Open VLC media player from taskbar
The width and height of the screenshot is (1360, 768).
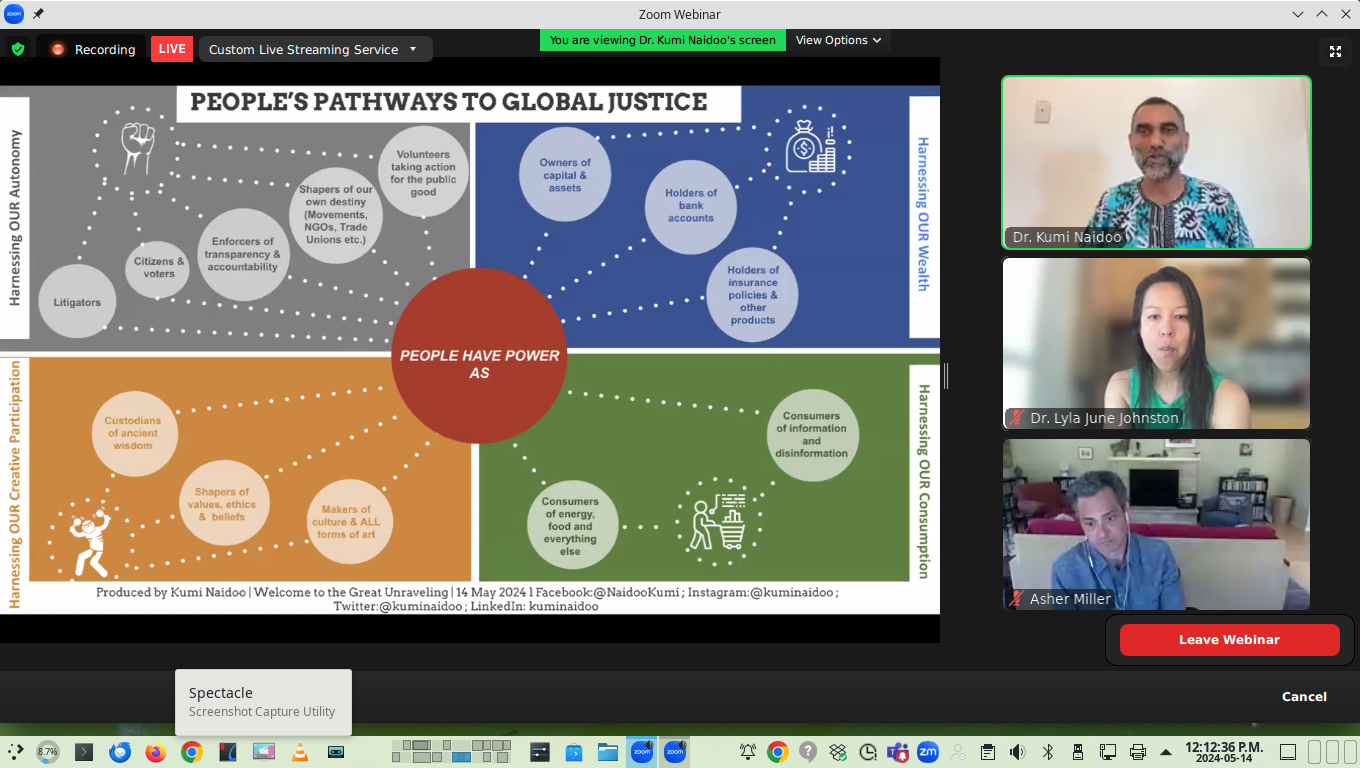[299, 752]
